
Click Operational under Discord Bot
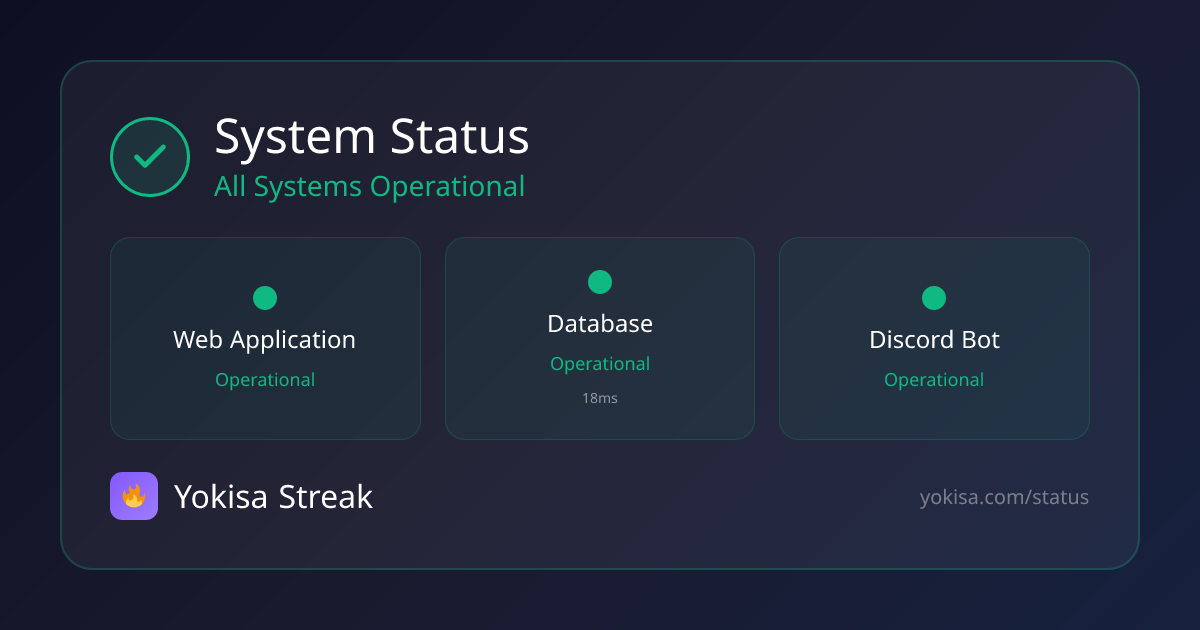(934, 380)
